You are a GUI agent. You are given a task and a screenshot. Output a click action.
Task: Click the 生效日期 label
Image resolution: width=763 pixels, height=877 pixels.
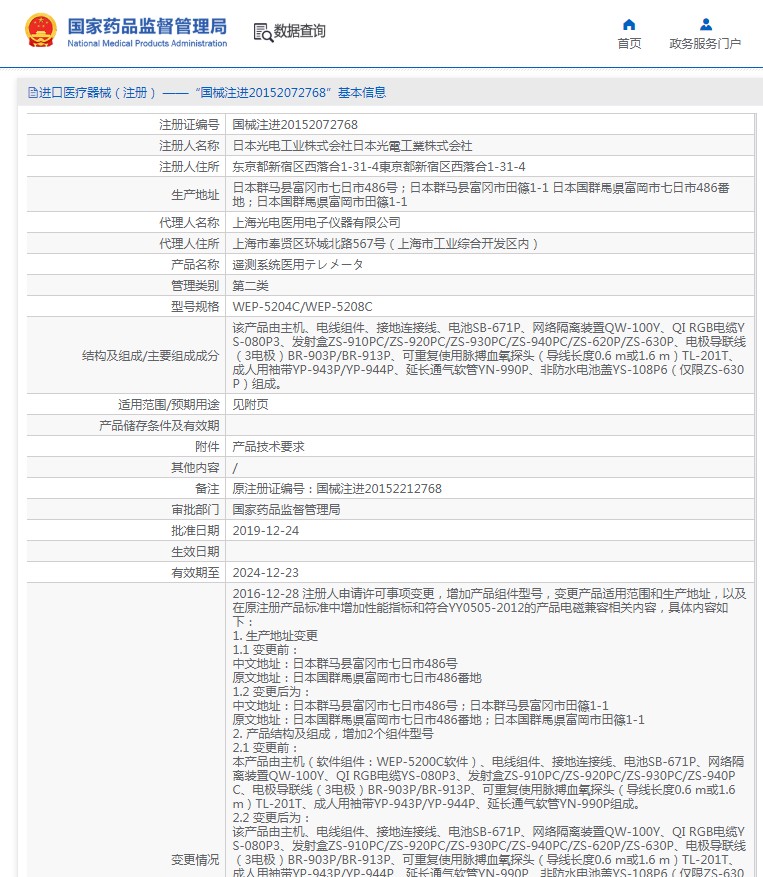coord(195,551)
